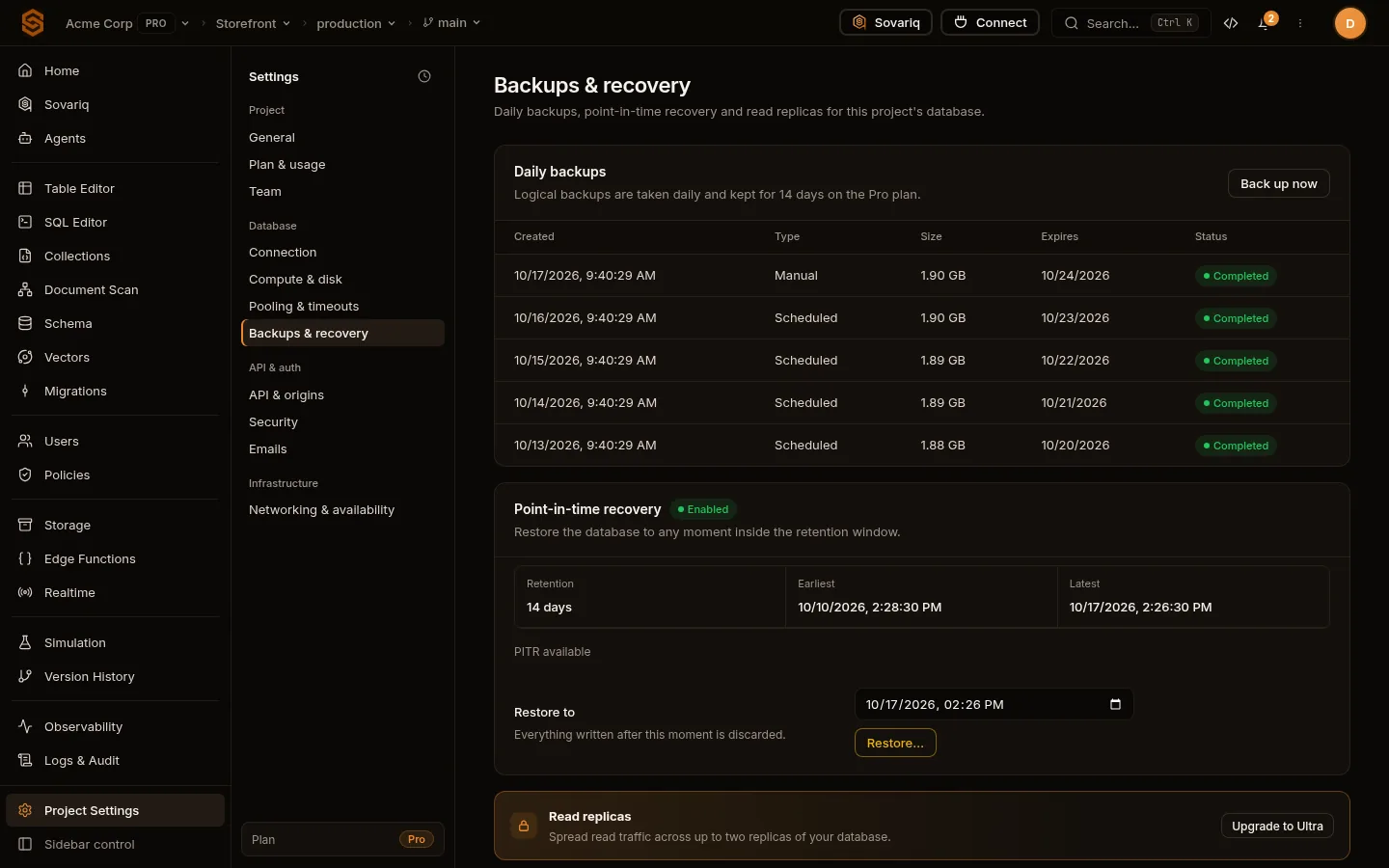This screenshot has height=868, width=1389.
Task: Open Policies page
Action: (116, 475)
